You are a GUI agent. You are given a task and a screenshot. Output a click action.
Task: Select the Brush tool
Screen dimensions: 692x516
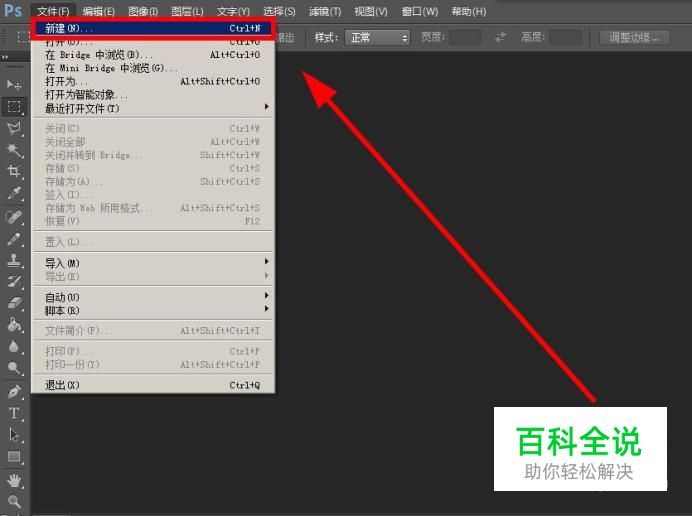pos(14,239)
